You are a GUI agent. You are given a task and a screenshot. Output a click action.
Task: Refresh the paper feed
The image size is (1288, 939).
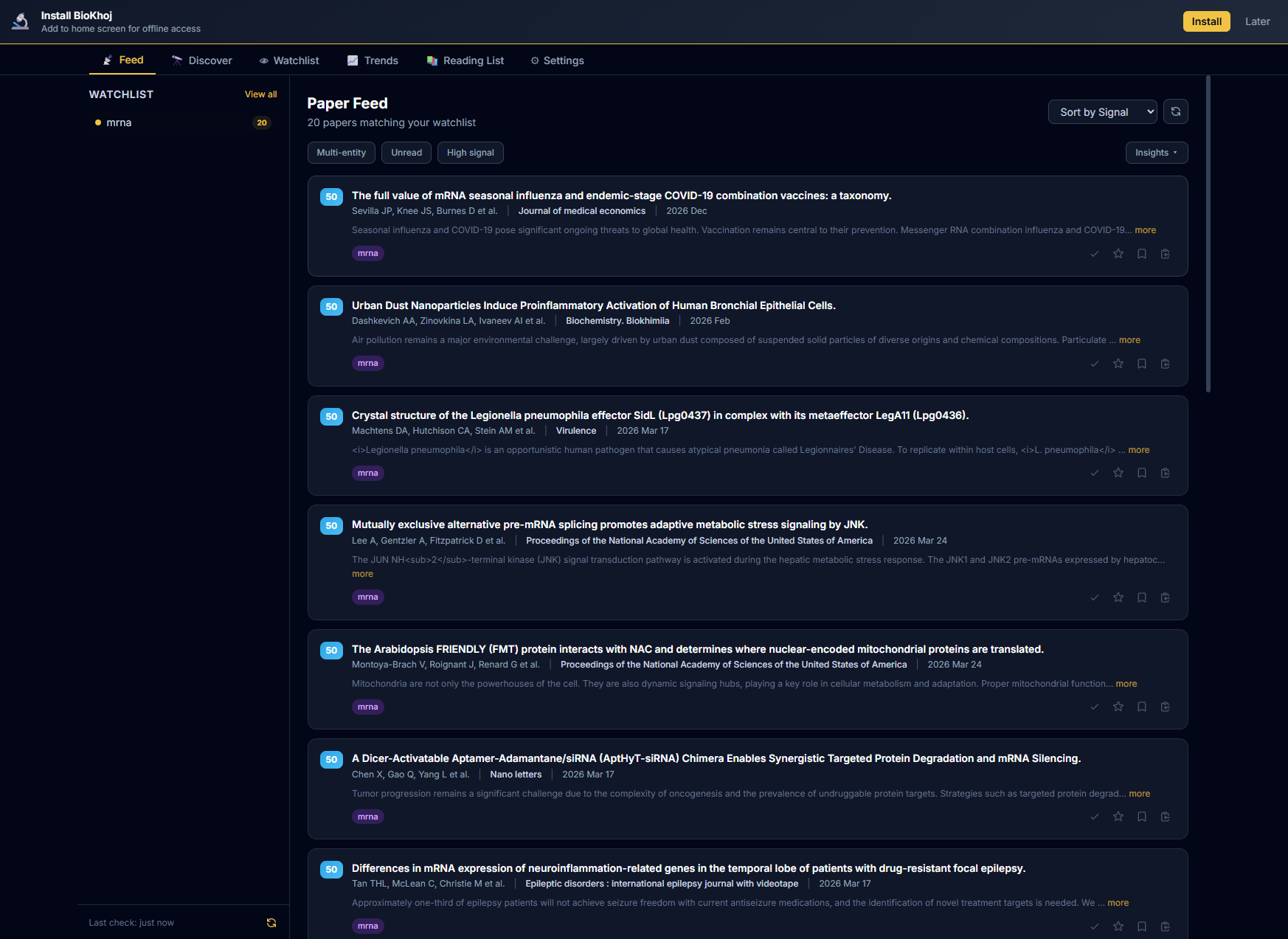tap(1176, 111)
